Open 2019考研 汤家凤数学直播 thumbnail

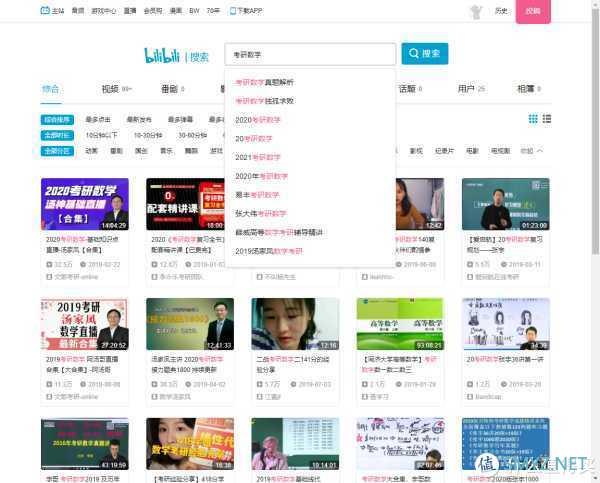coord(85,324)
